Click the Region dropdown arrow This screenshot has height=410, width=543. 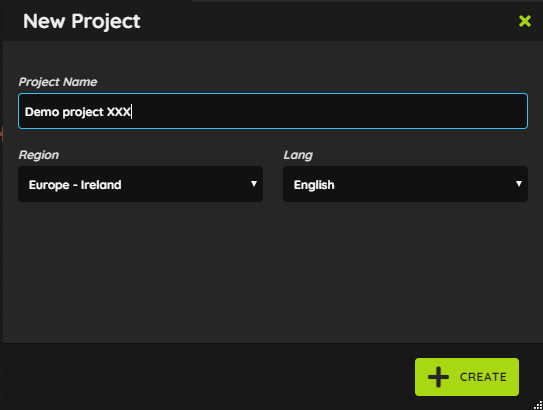[254, 184]
